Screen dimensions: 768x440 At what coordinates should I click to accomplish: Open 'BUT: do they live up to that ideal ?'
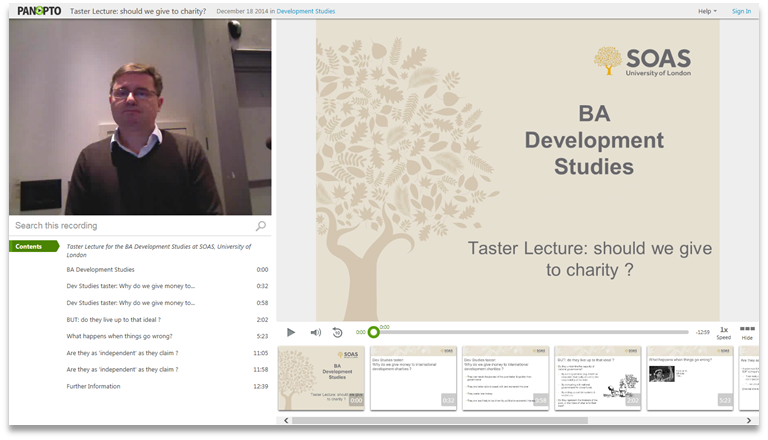(167, 319)
